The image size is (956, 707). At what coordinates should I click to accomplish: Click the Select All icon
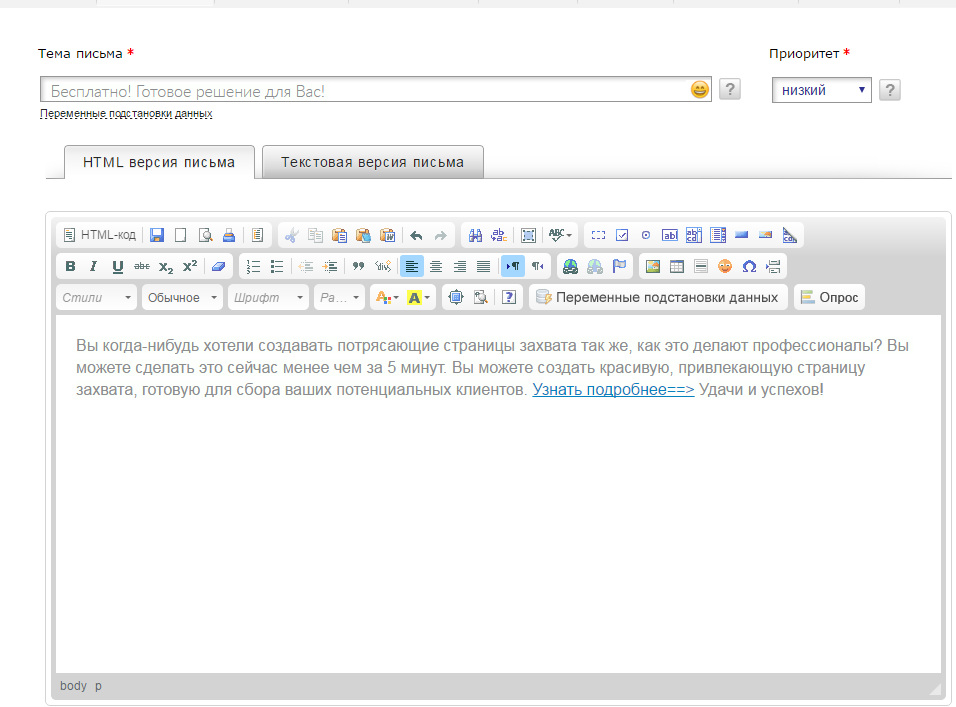click(x=528, y=235)
